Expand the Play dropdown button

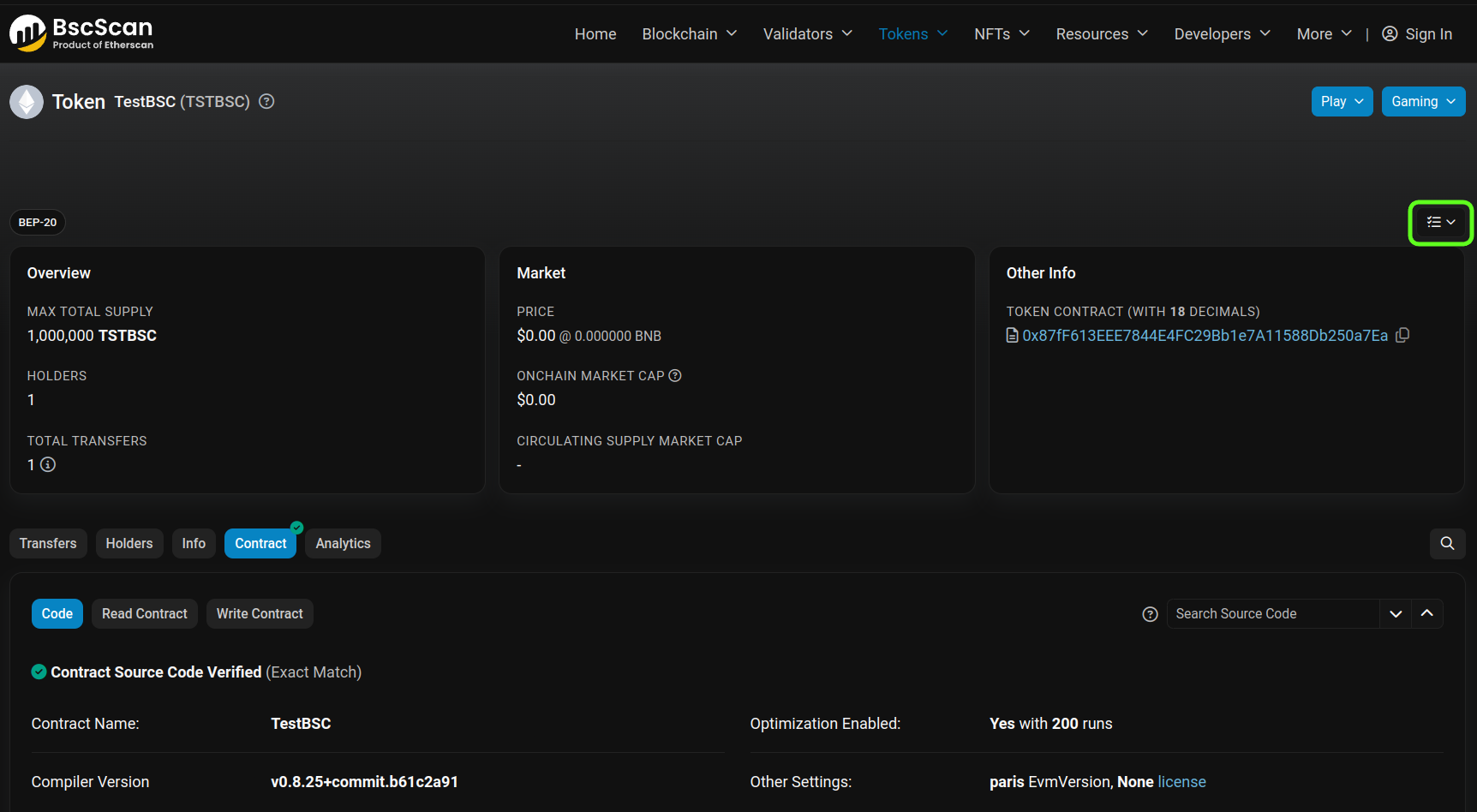click(x=1342, y=101)
